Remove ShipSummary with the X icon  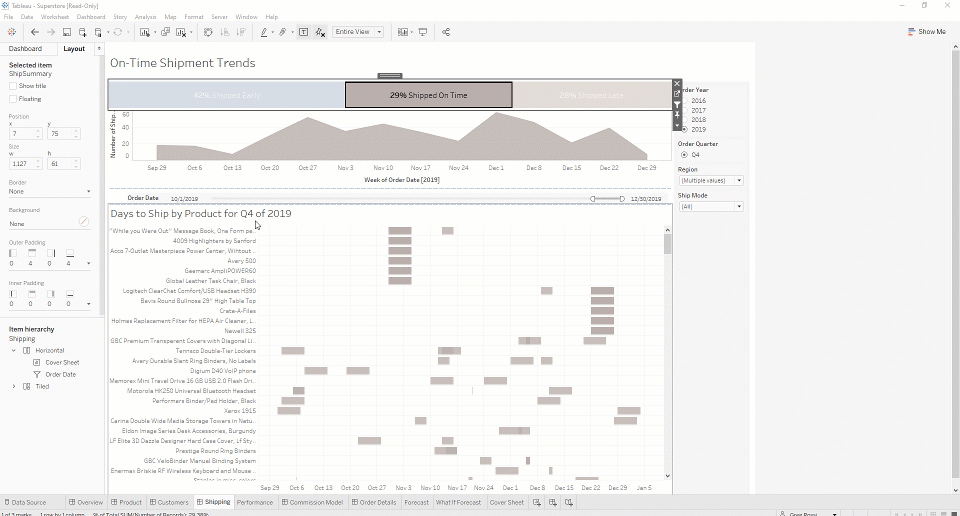[677, 84]
